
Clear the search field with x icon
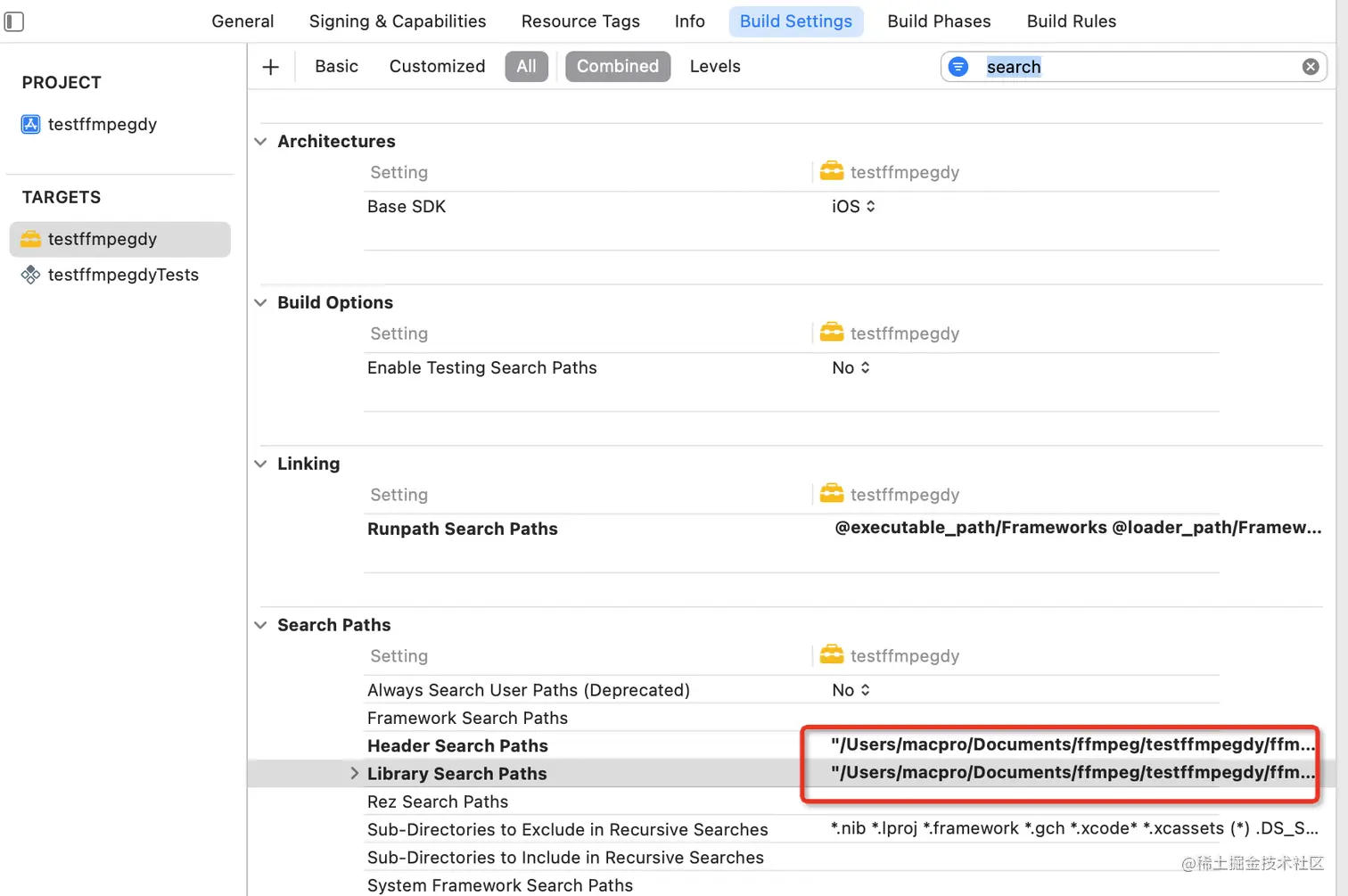coord(1311,67)
